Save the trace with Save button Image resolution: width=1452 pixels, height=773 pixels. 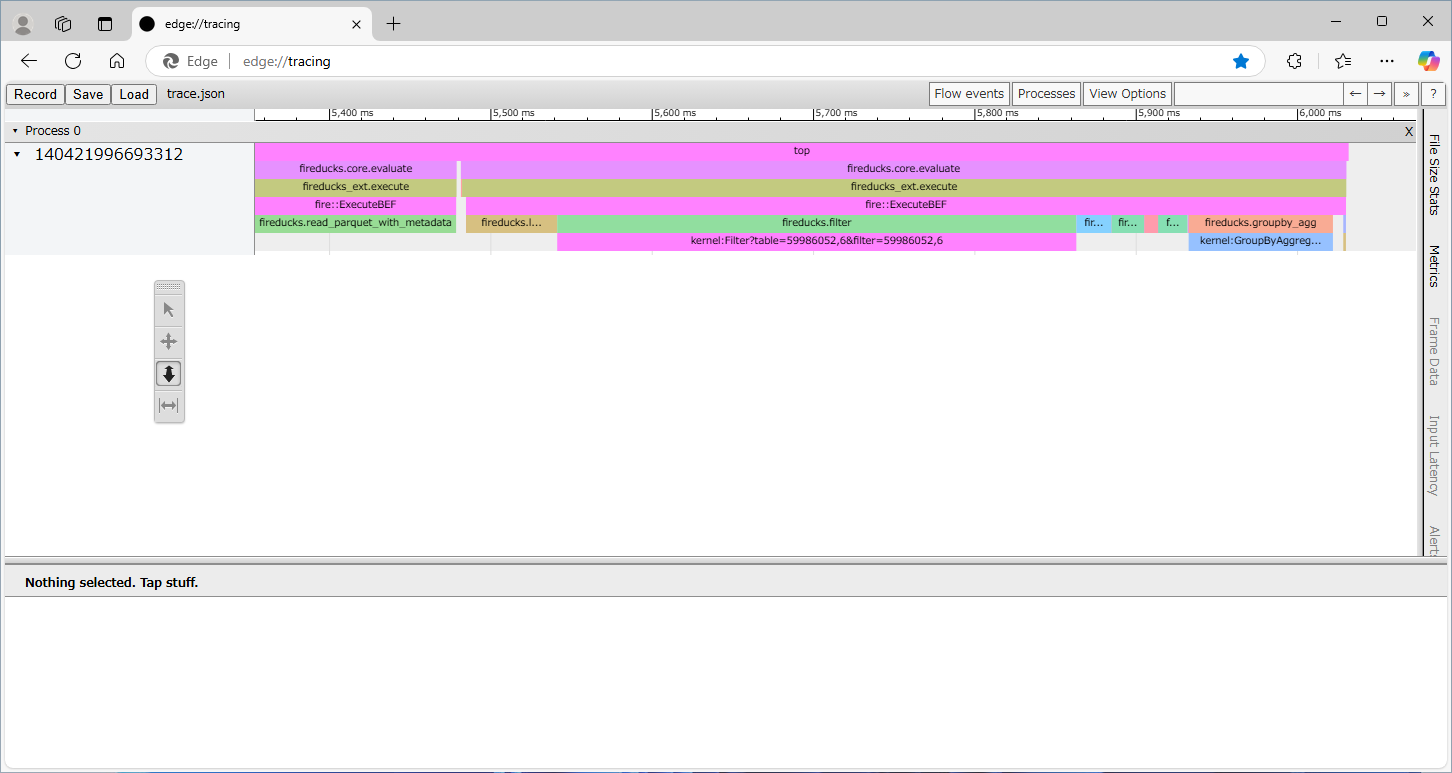(88, 95)
